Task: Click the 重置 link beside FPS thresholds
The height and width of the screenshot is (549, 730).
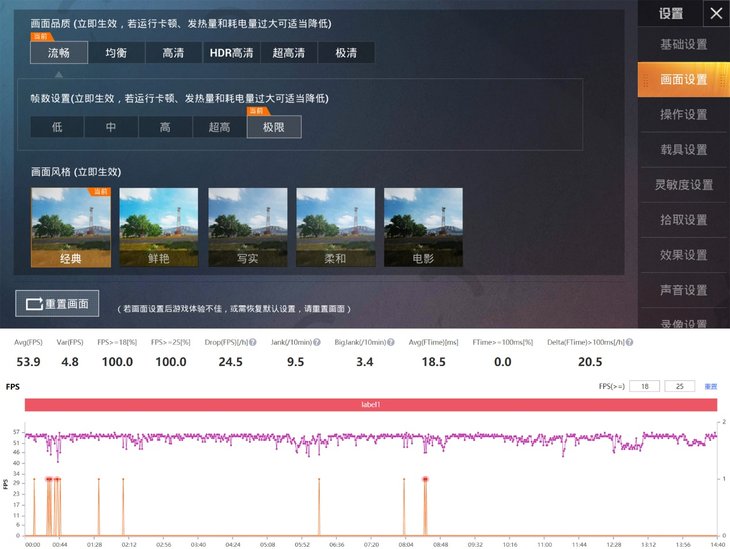Action: click(x=711, y=386)
